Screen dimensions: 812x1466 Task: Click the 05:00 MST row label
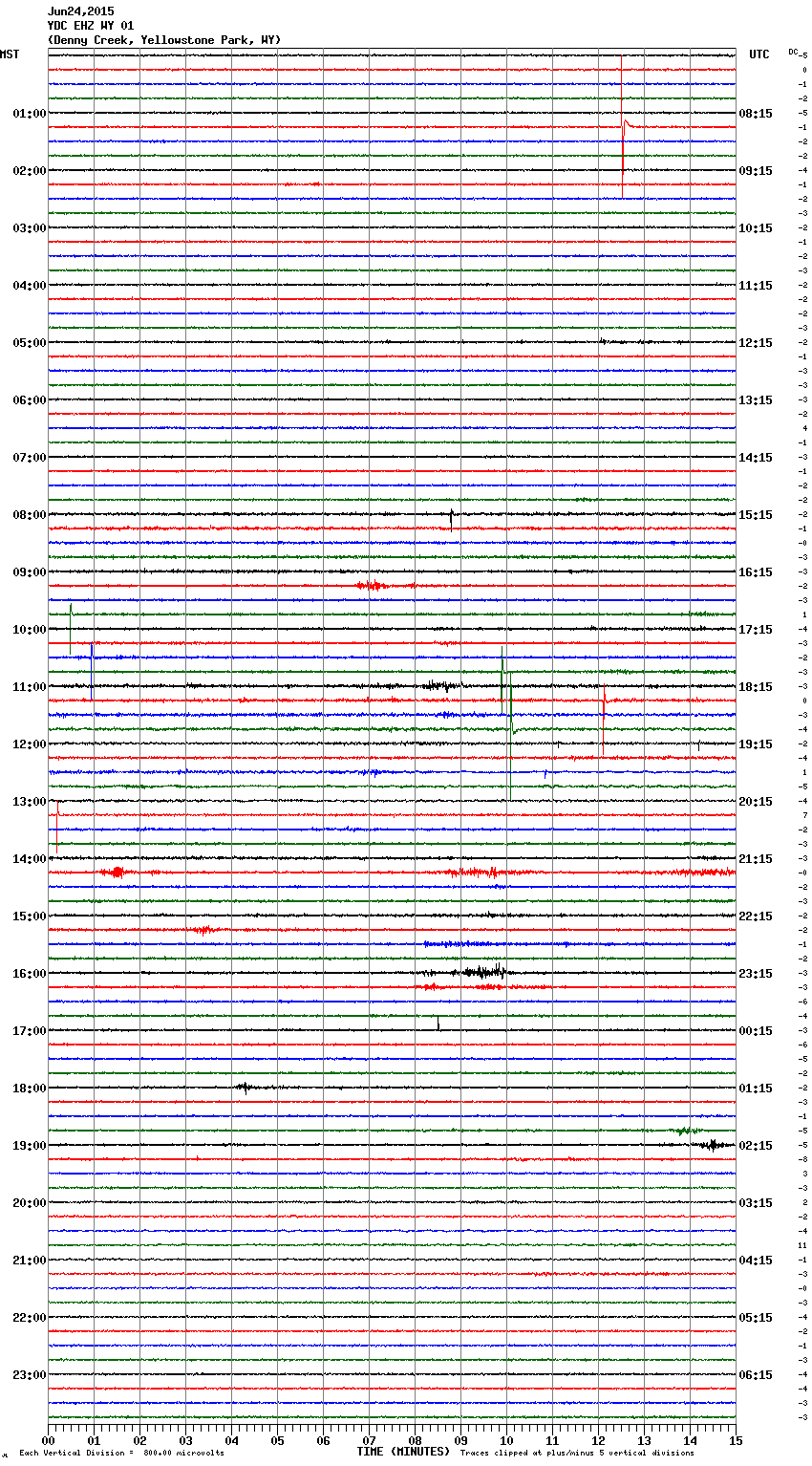point(29,342)
